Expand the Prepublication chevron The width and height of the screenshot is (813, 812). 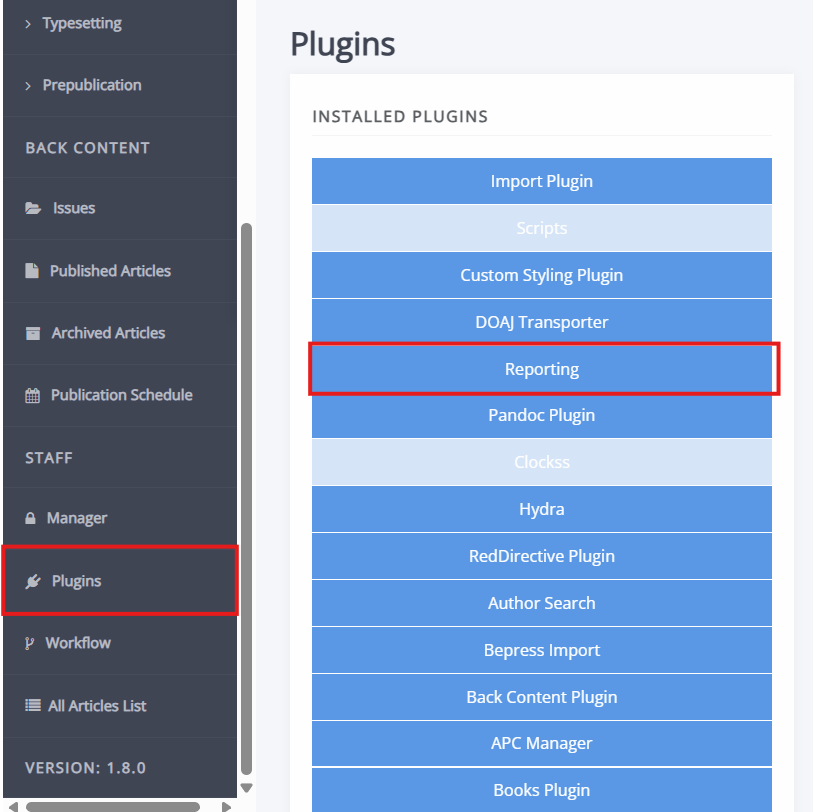pos(28,86)
